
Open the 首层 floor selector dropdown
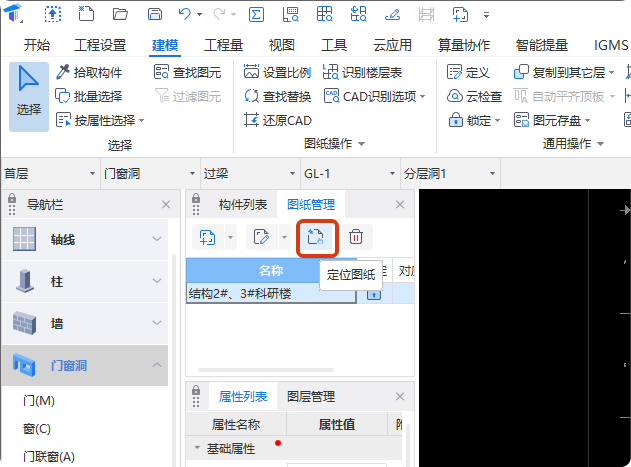[92, 174]
